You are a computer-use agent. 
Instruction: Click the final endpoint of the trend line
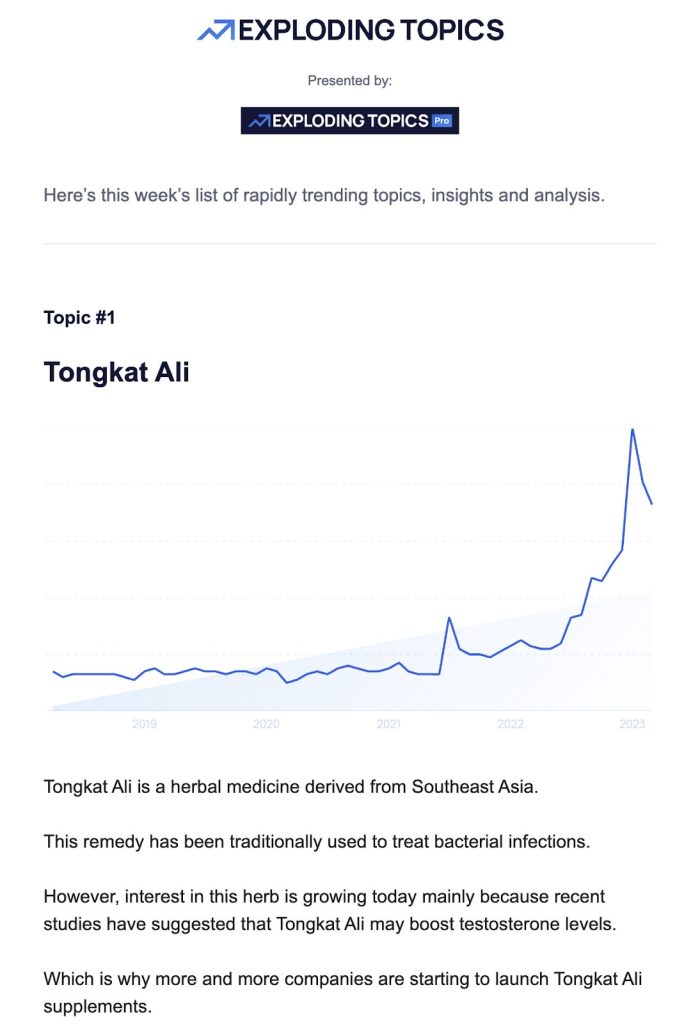[x=652, y=503]
